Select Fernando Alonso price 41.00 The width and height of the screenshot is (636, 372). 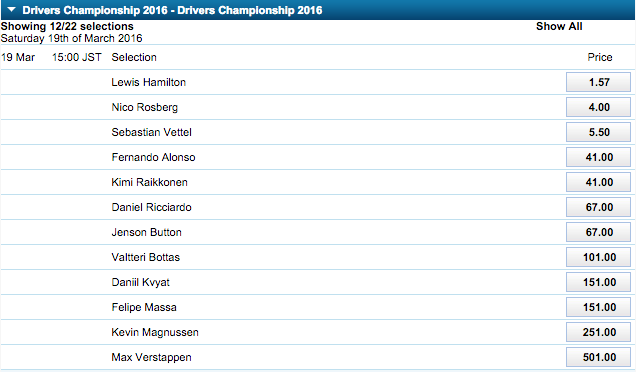click(x=598, y=157)
